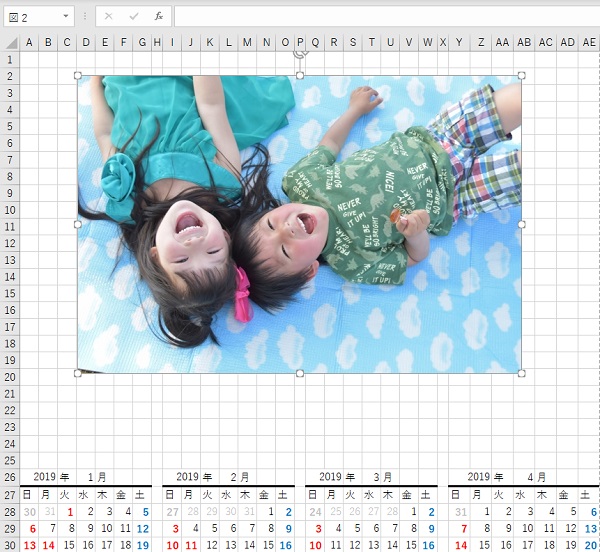Click grayed date 24 in March calendar
The width and height of the screenshot is (600, 552).
click(x=315, y=512)
